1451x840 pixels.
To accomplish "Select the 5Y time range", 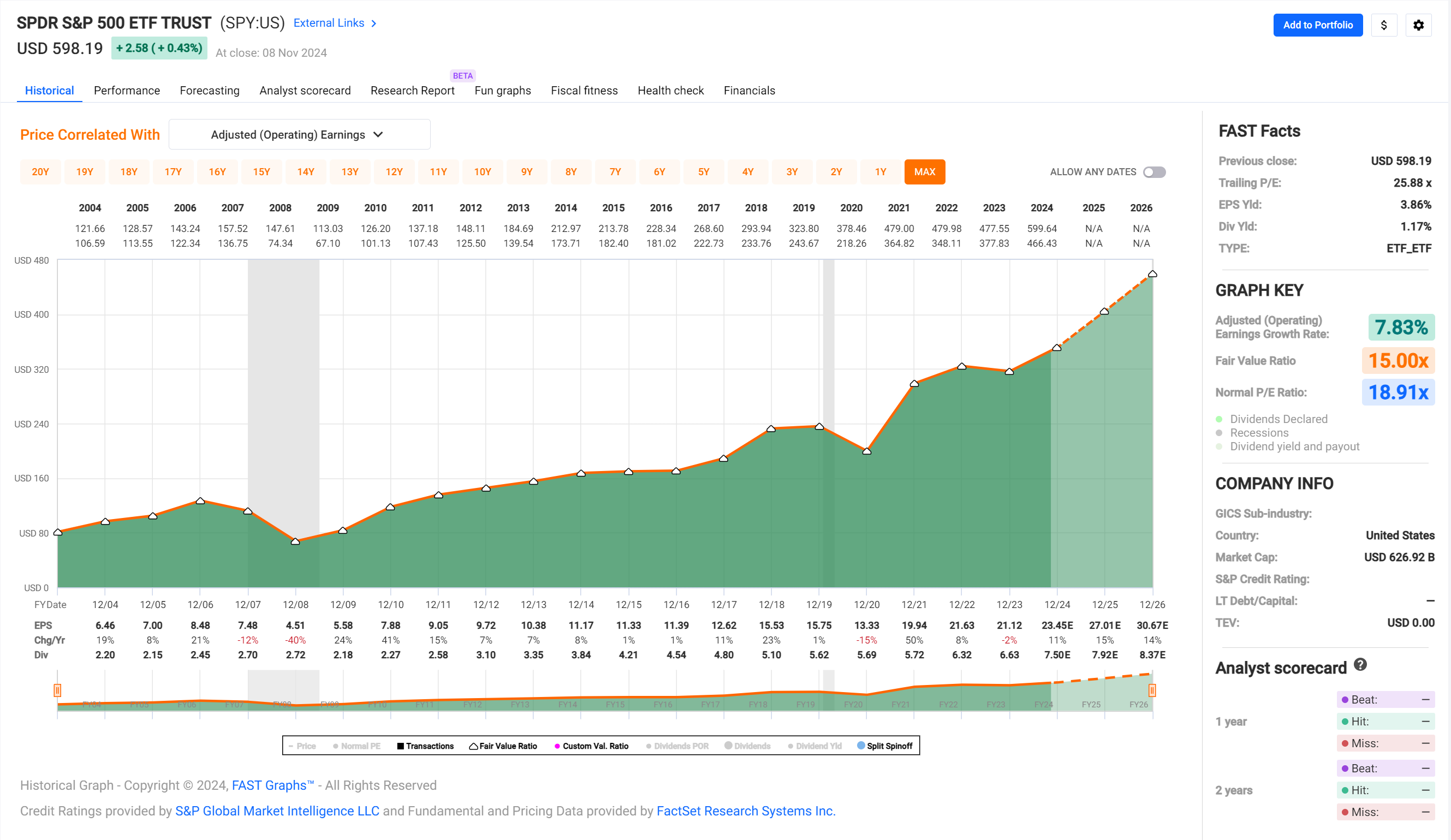I will tap(704, 172).
